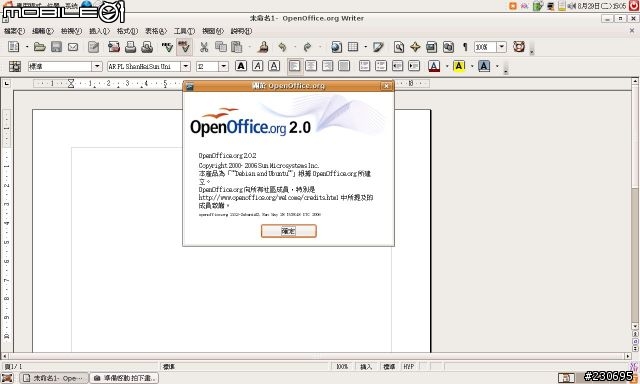
Task: Click the Print File Directly icon
Action: 131,47
